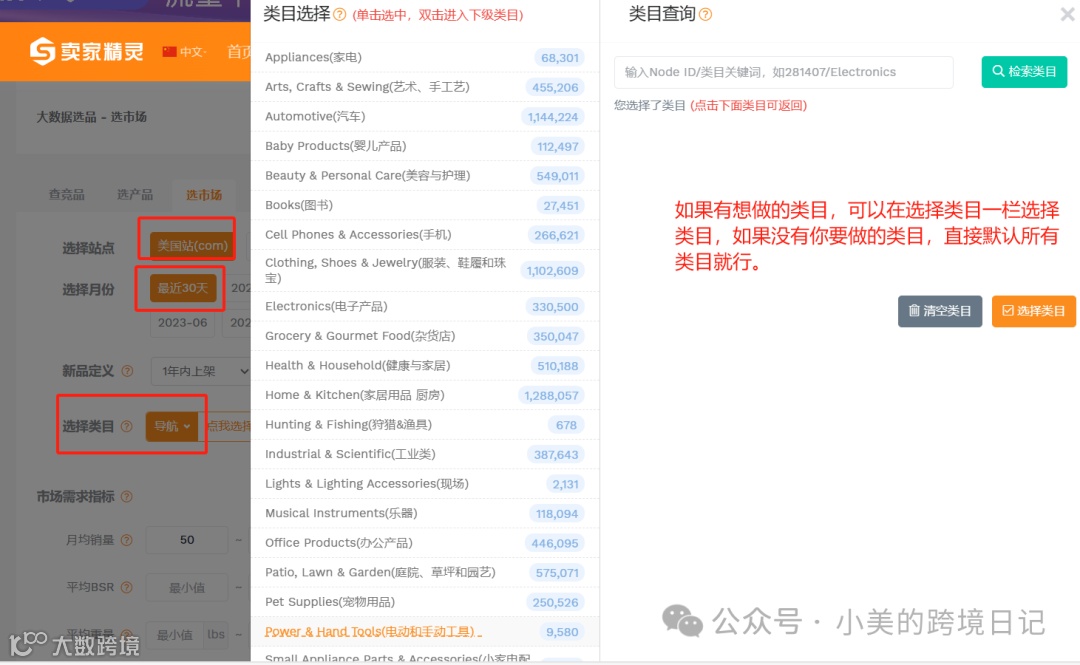Image resolution: width=1080 pixels, height=665 pixels.
Task: Select Arts, Crafts & Sewing category
Action: tap(425, 87)
